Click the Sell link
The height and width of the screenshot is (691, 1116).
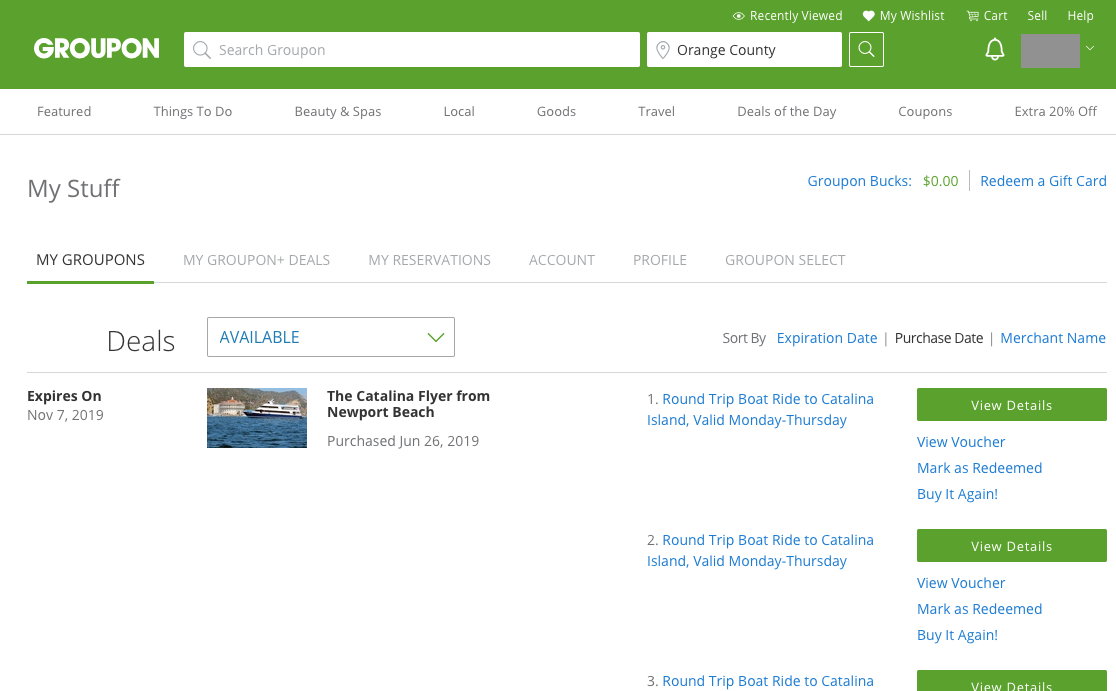pos(1037,16)
